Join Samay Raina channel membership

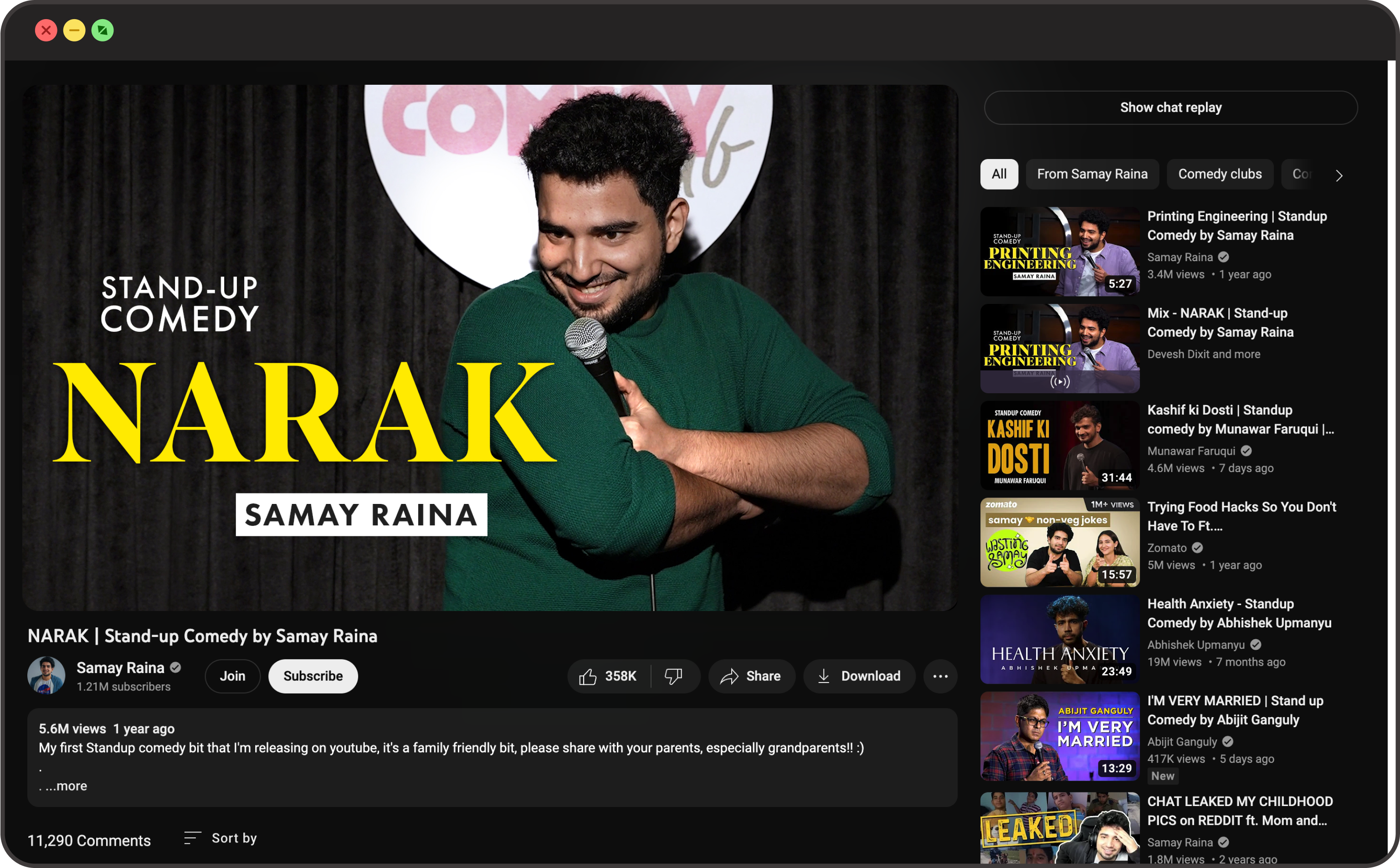(x=232, y=676)
